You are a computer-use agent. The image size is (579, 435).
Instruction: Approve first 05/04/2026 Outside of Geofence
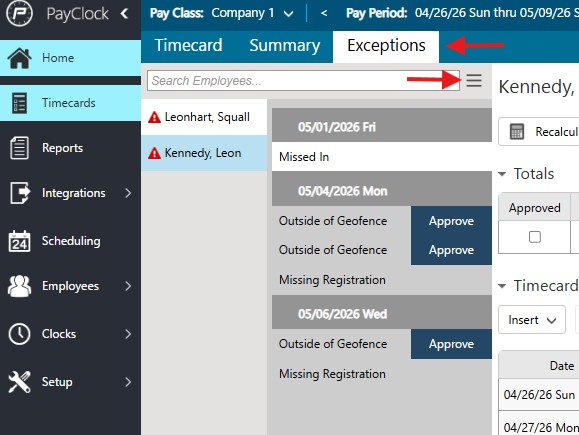[x=451, y=221]
